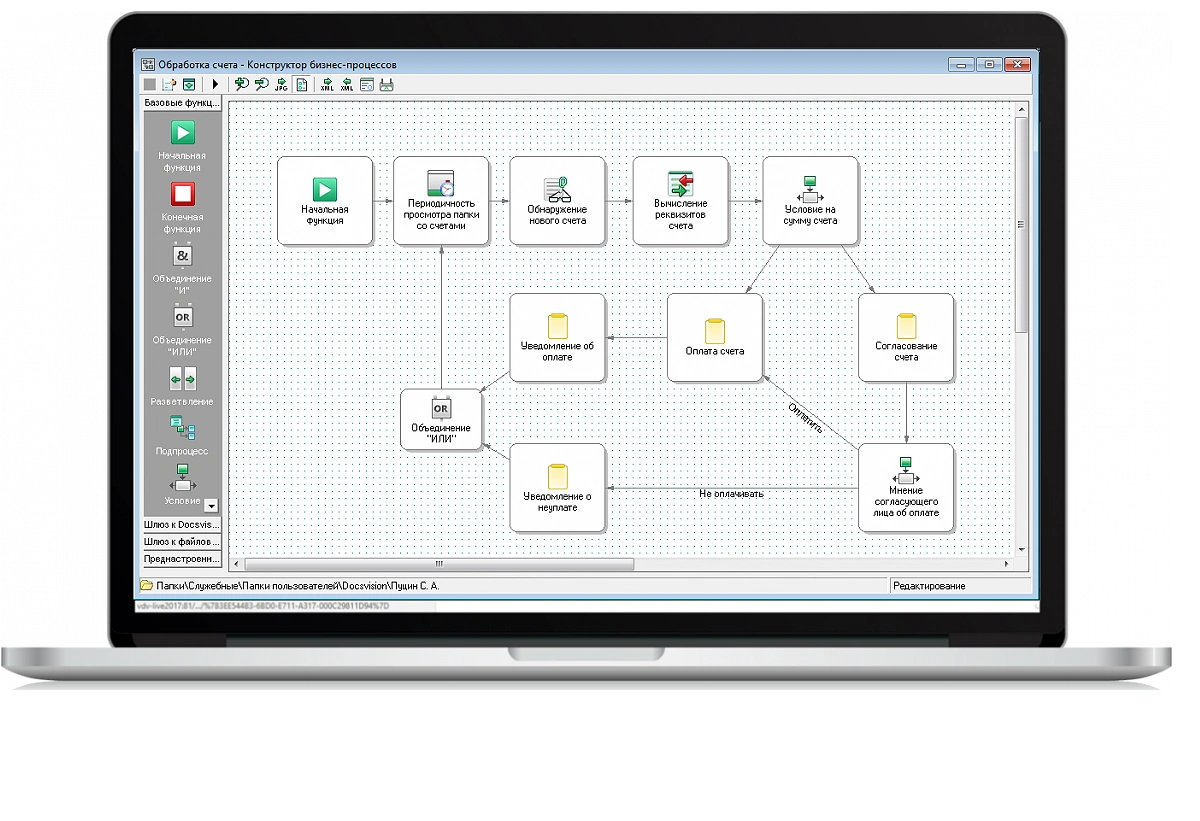Select 'Мнение согласующего лица об оплате' node
Viewport: 1200px width, 821px height.
click(x=906, y=488)
